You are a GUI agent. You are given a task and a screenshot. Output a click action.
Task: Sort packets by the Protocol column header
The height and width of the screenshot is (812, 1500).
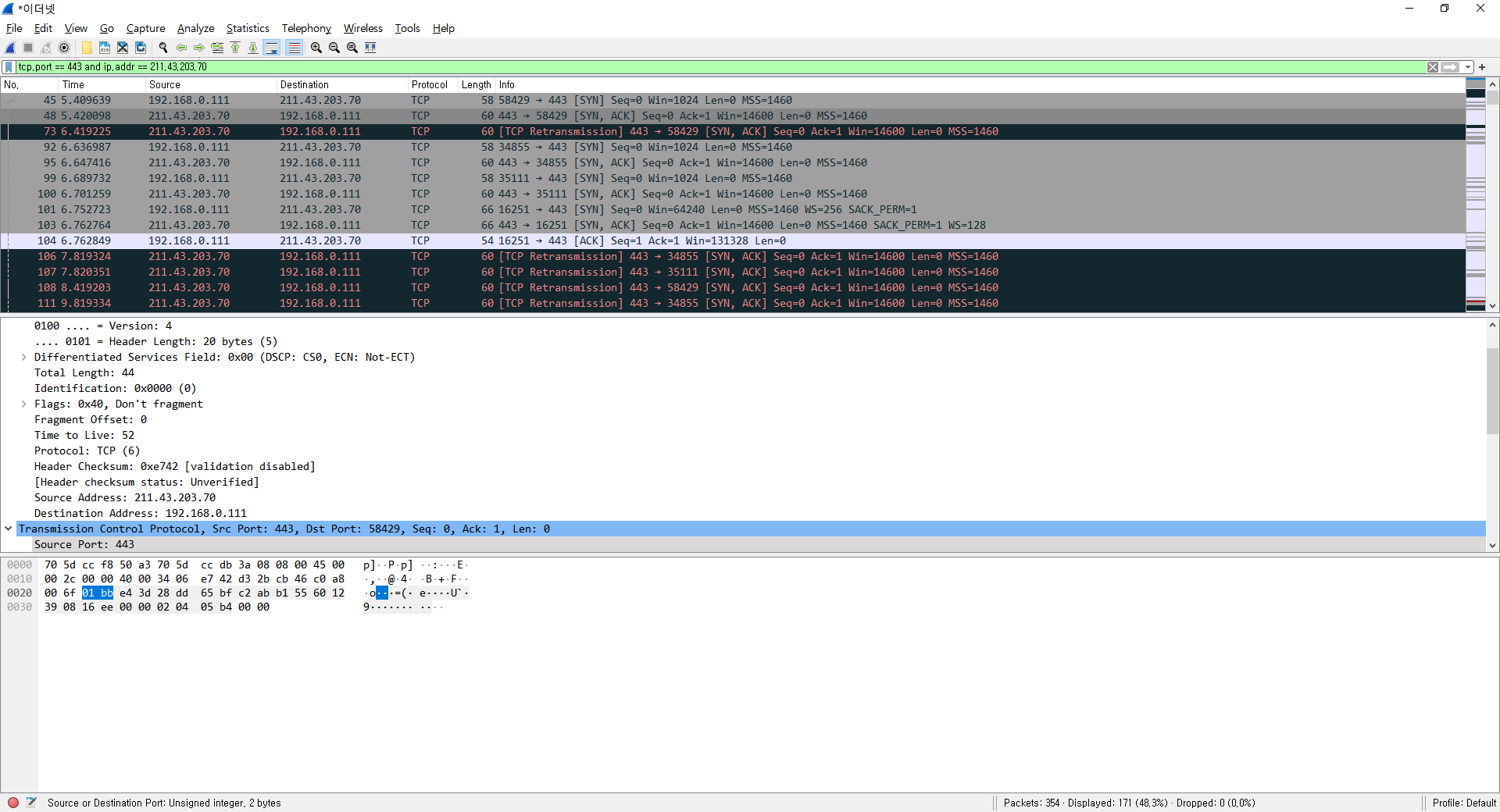pos(433,84)
